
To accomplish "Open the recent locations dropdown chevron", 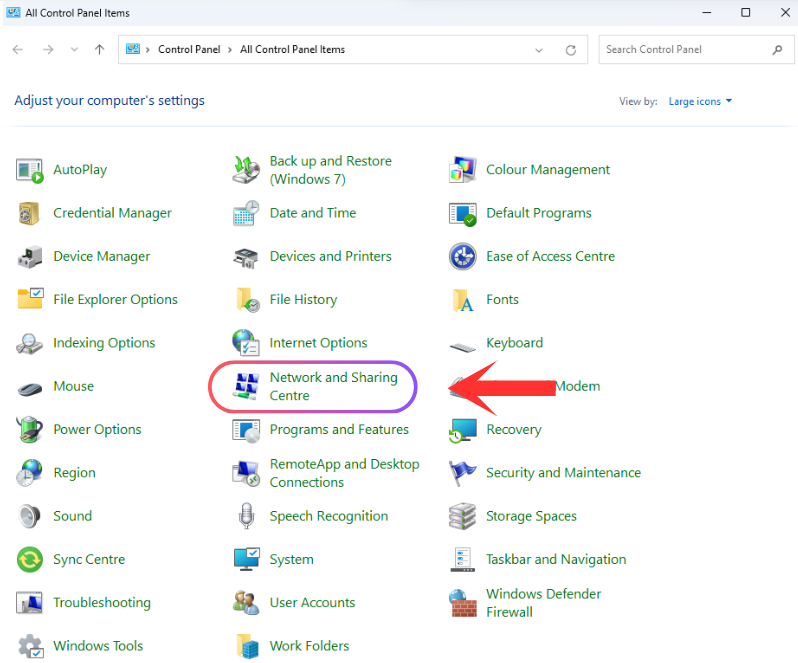I will (74, 49).
